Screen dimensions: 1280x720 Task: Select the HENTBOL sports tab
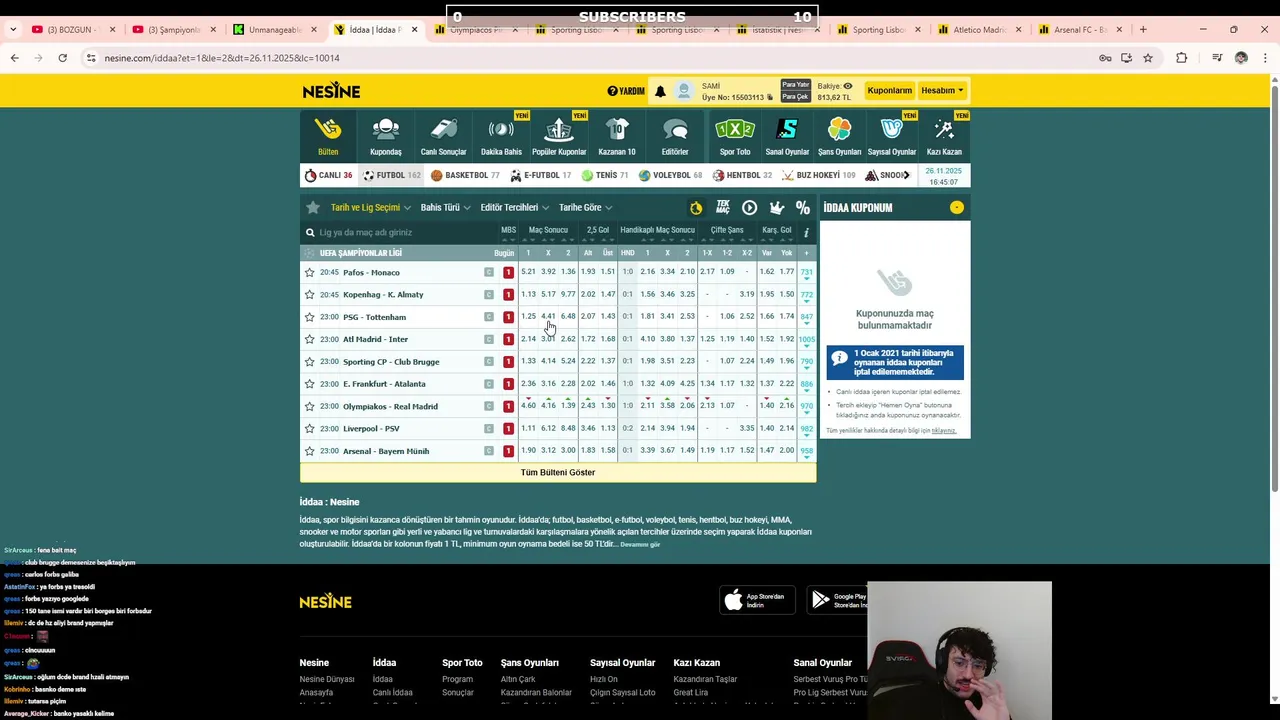(x=742, y=175)
